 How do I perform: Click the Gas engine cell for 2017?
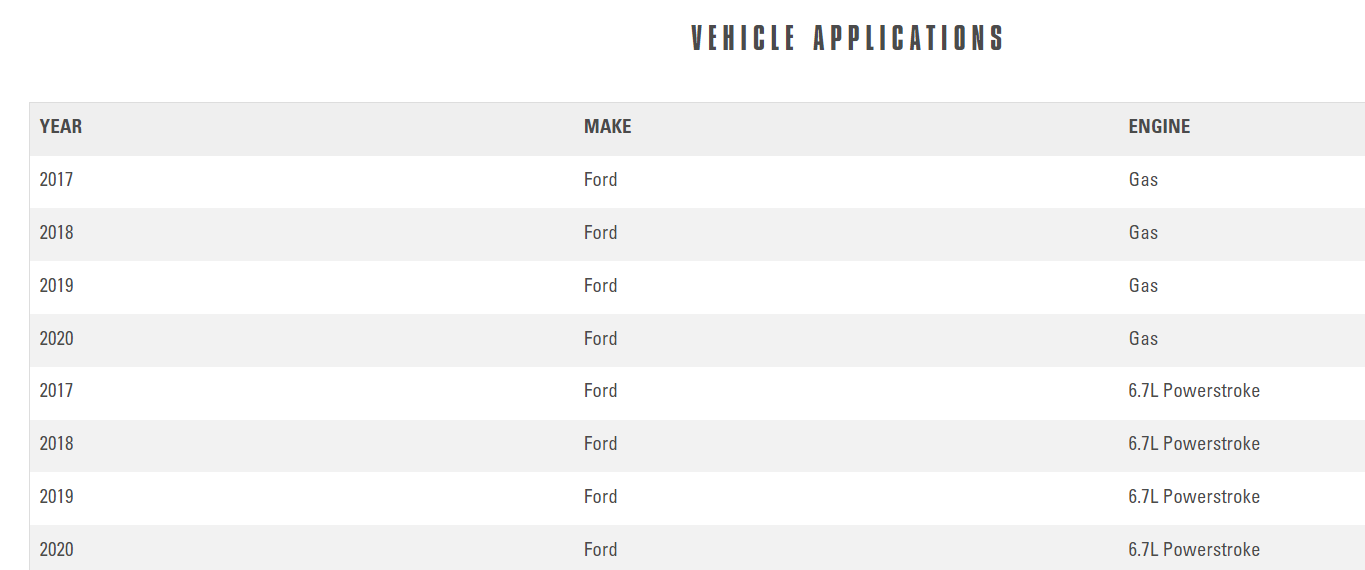(1143, 180)
